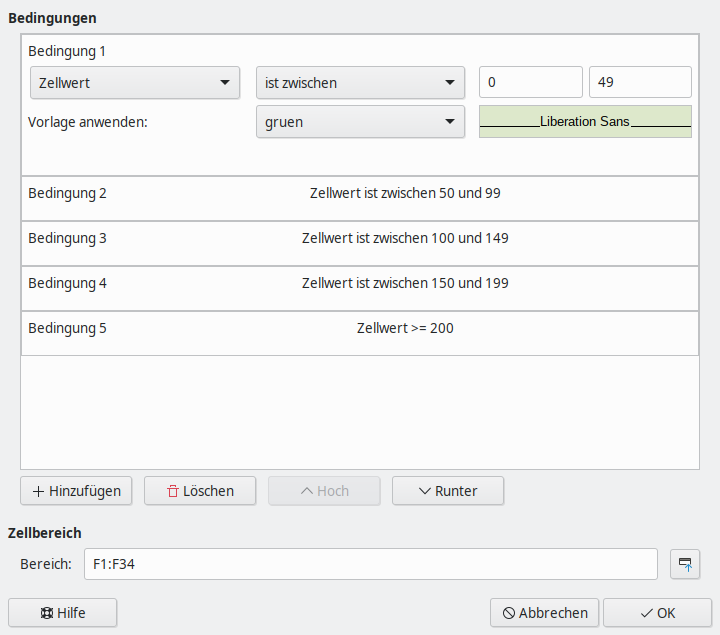Select the Bedingung 5 row
The width and height of the screenshot is (720, 635).
click(360, 333)
